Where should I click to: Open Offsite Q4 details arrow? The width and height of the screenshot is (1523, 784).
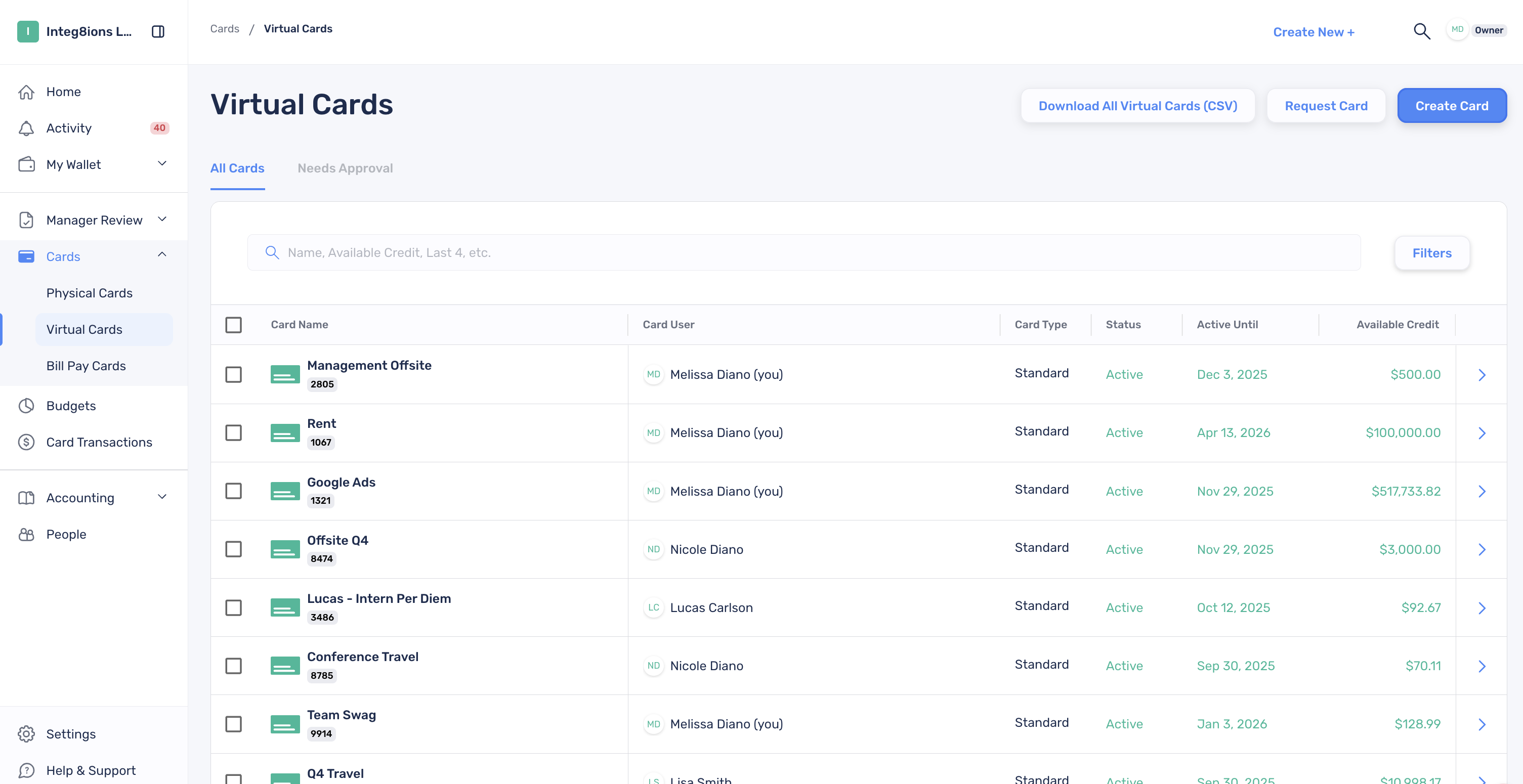tap(1482, 549)
